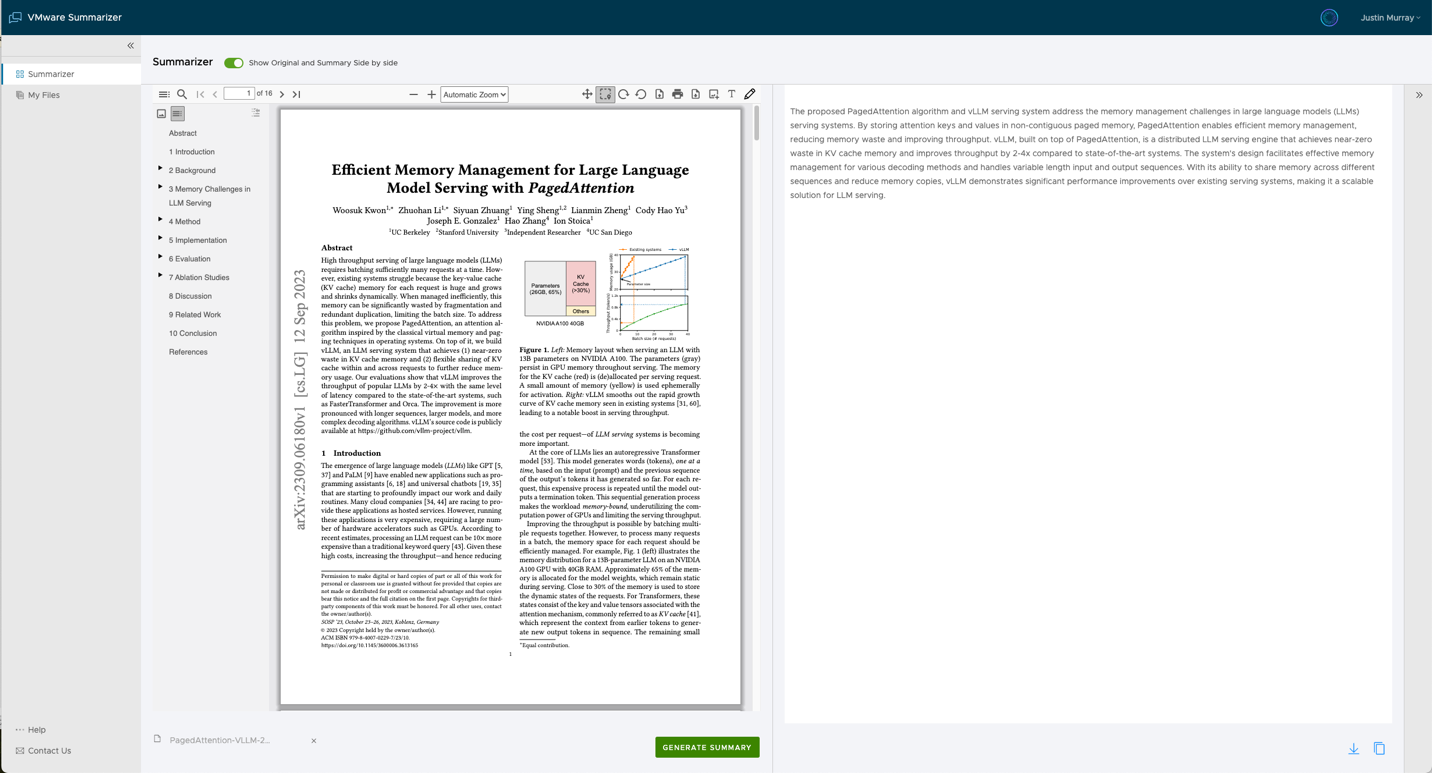Copy the summary to clipboard

pos(1379,747)
